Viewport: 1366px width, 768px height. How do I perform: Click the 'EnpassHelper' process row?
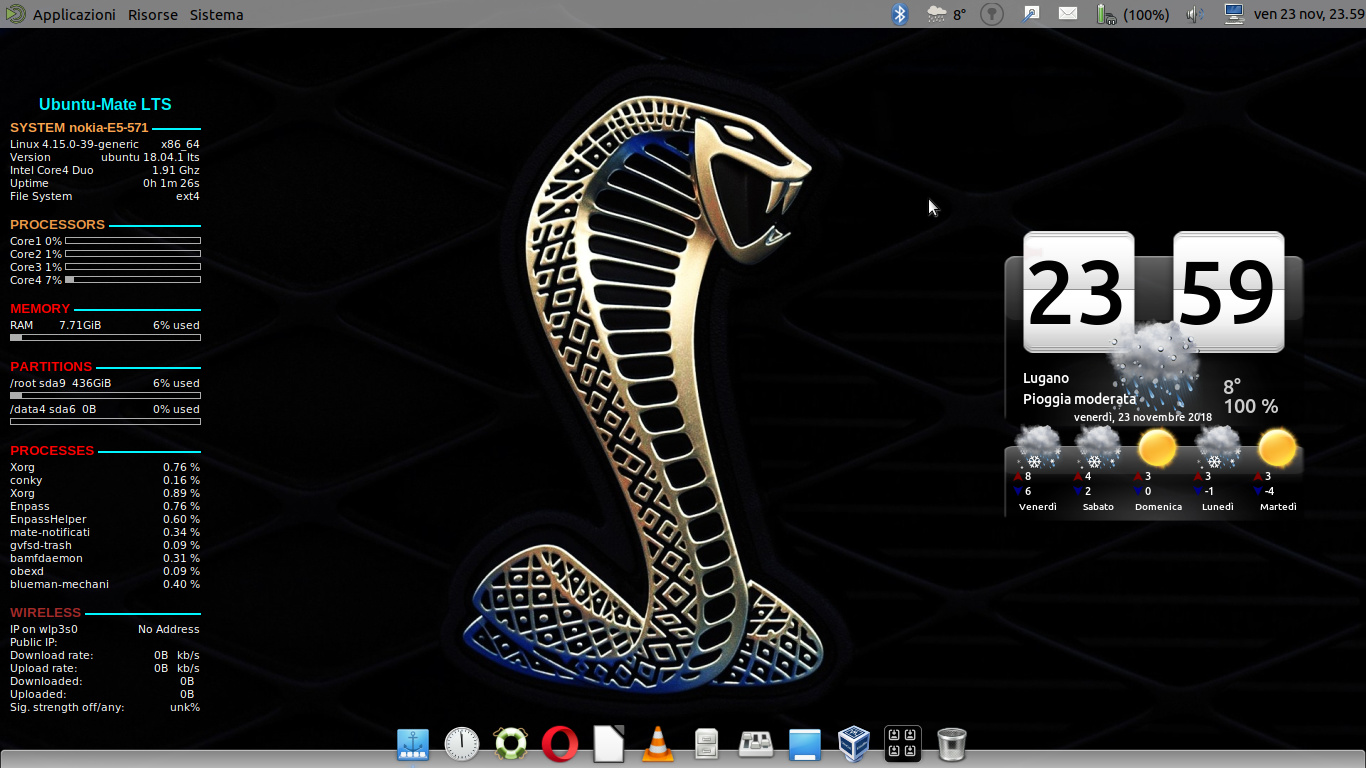point(105,519)
